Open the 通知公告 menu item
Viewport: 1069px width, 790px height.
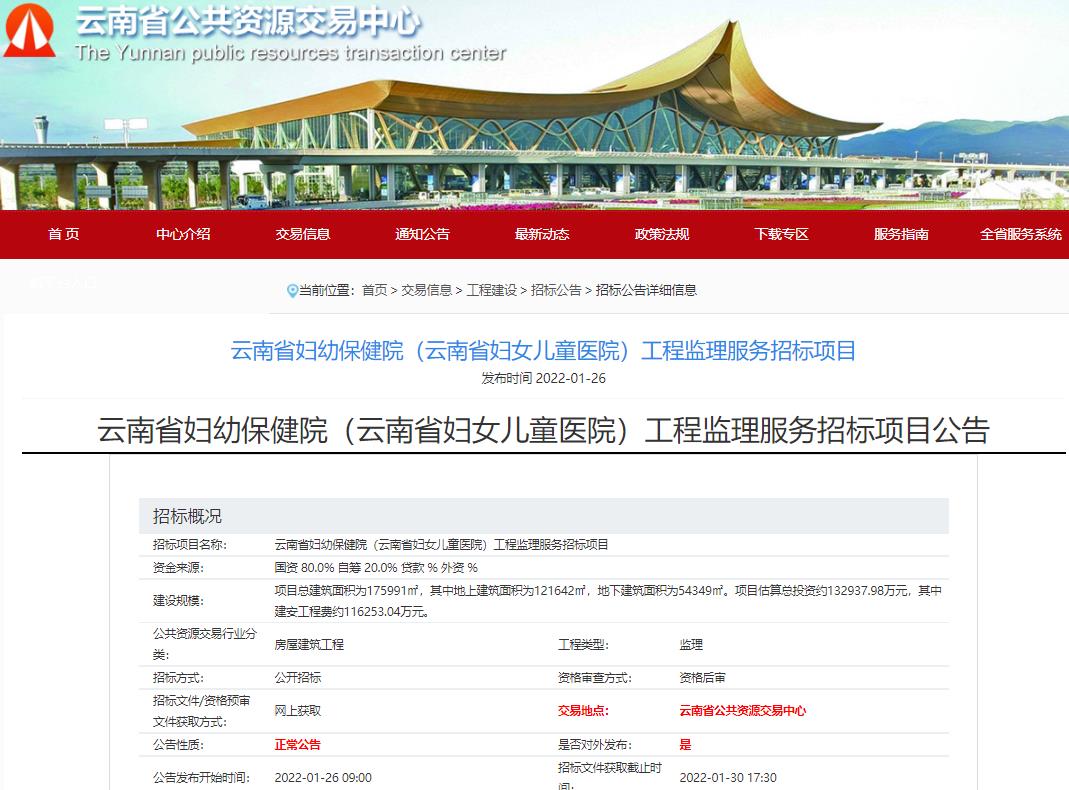point(422,234)
